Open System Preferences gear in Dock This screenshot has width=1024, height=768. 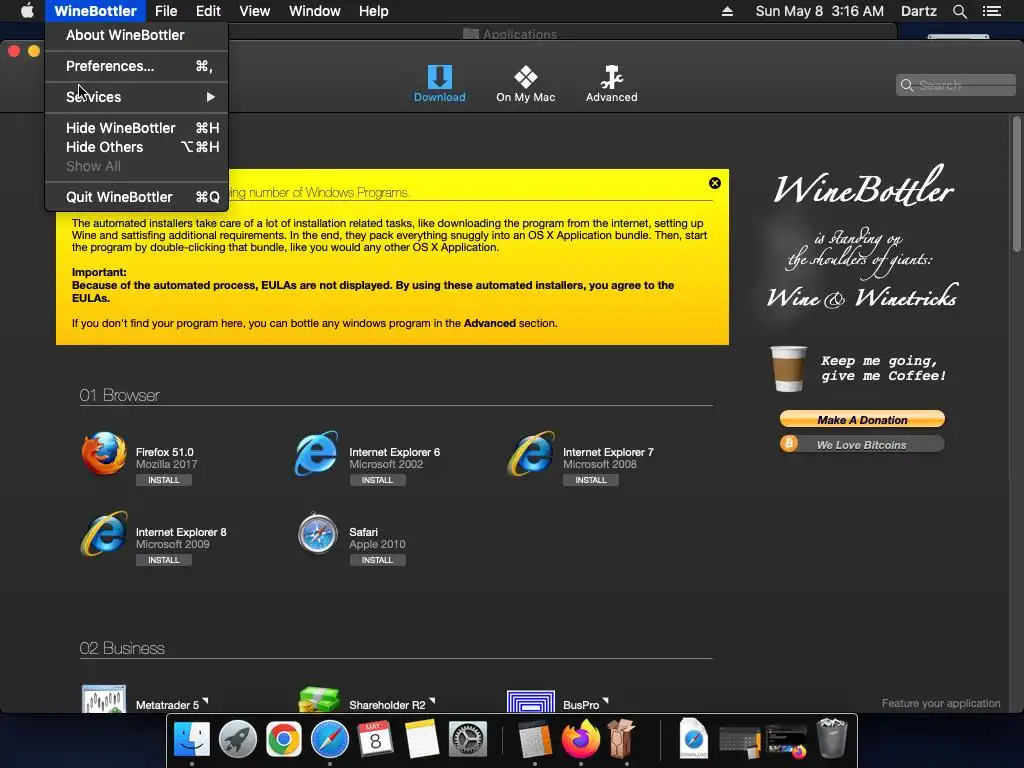tap(468, 739)
